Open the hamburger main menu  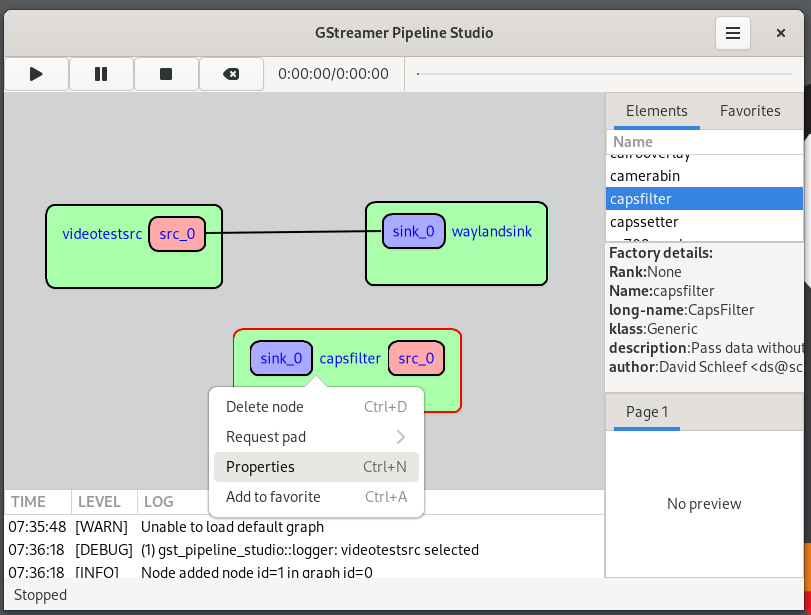click(732, 33)
